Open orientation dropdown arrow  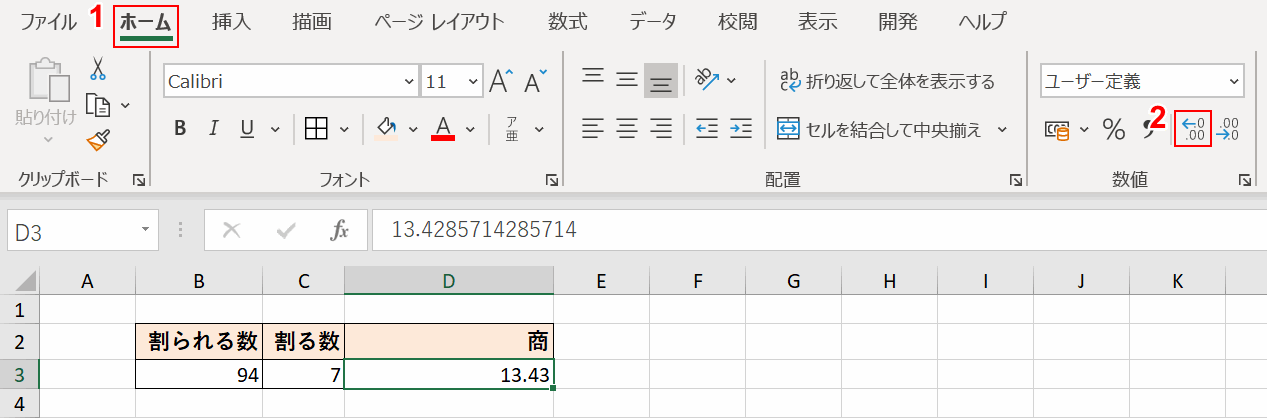coord(732,80)
